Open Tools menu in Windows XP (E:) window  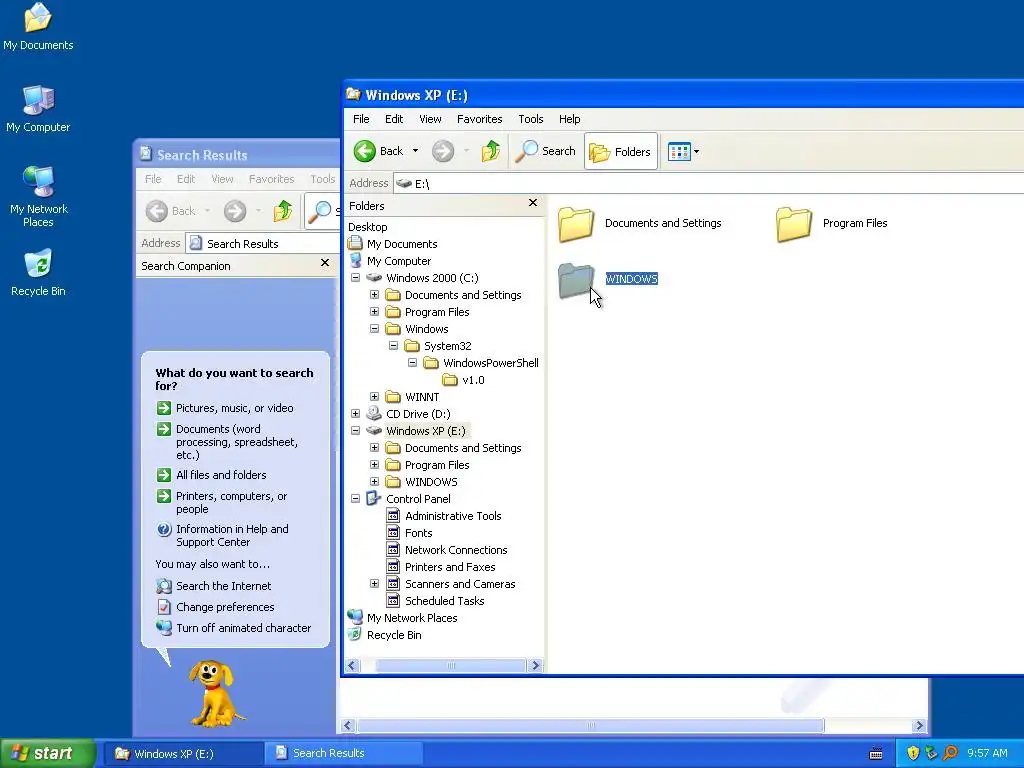point(531,119)
